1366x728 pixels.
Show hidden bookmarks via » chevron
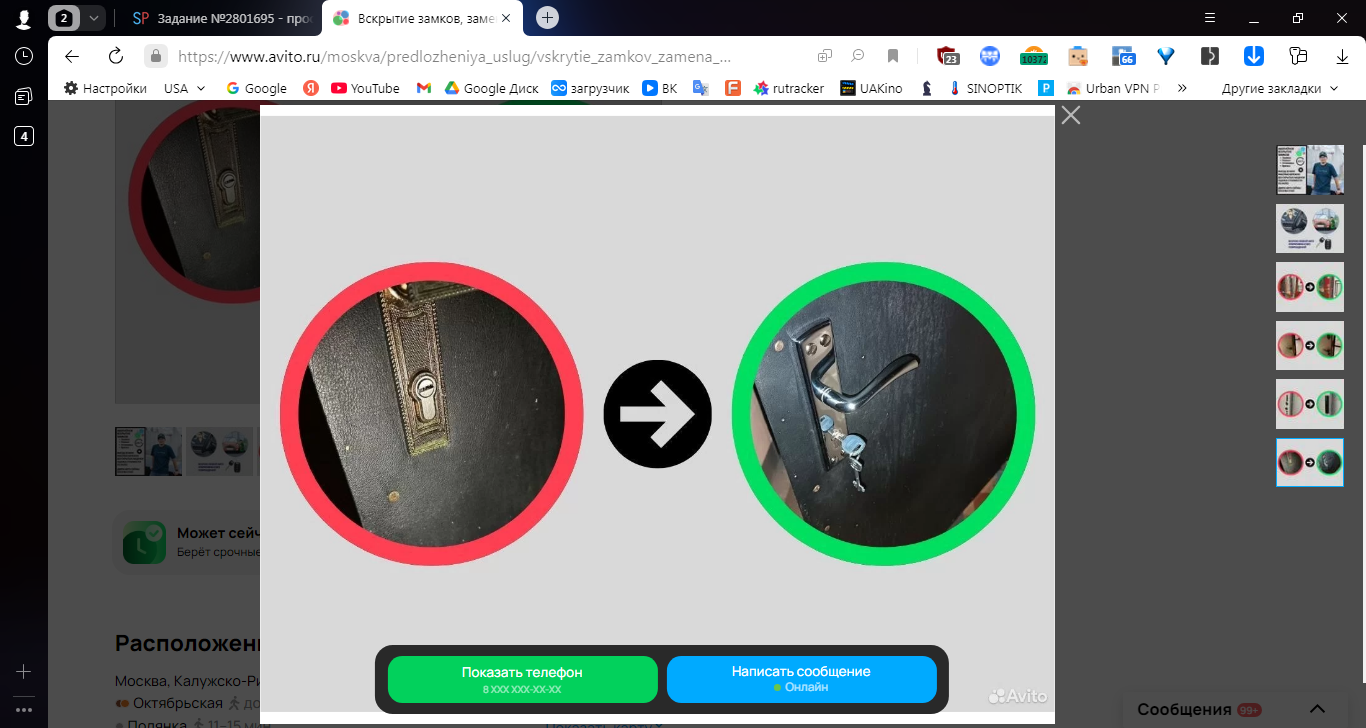(x=1182, y=88)
